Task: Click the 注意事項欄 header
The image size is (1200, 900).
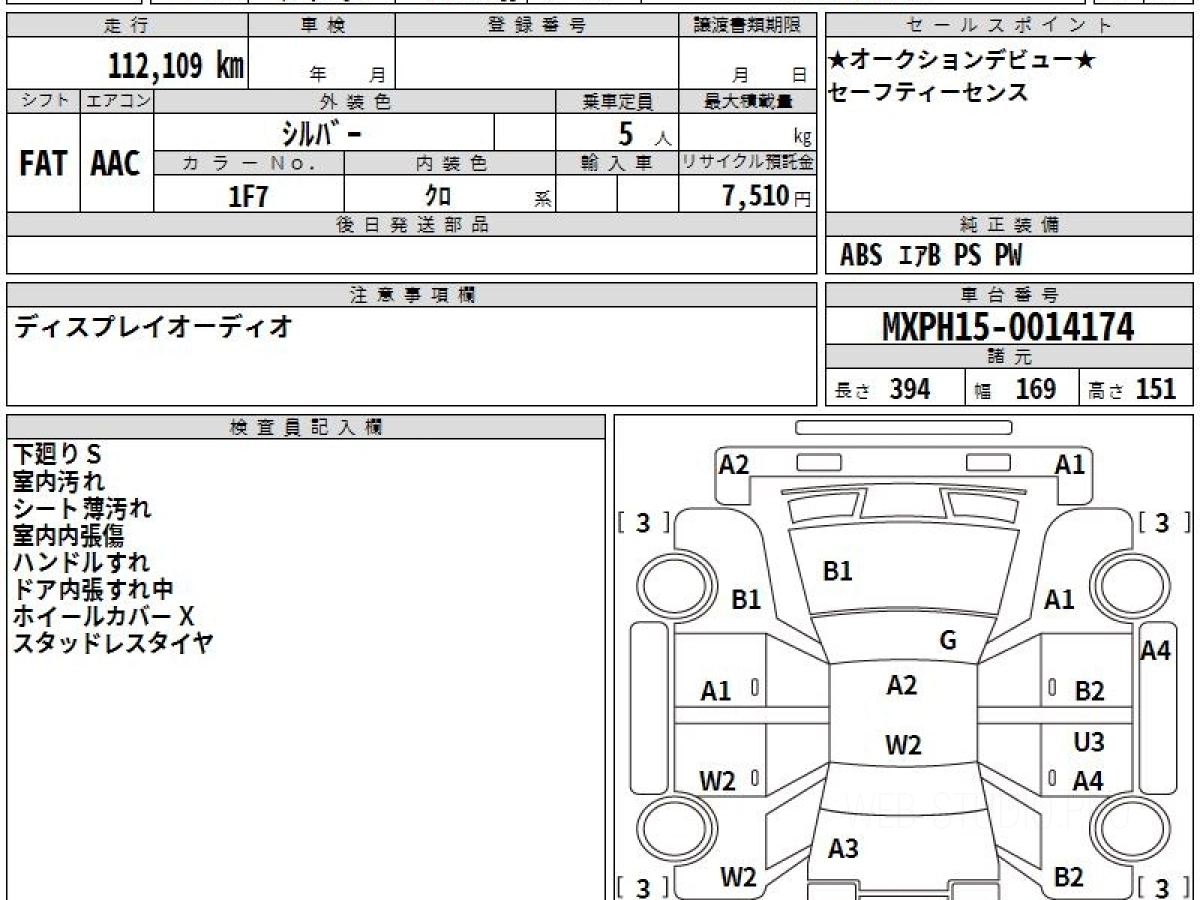Action: point(411,295)
